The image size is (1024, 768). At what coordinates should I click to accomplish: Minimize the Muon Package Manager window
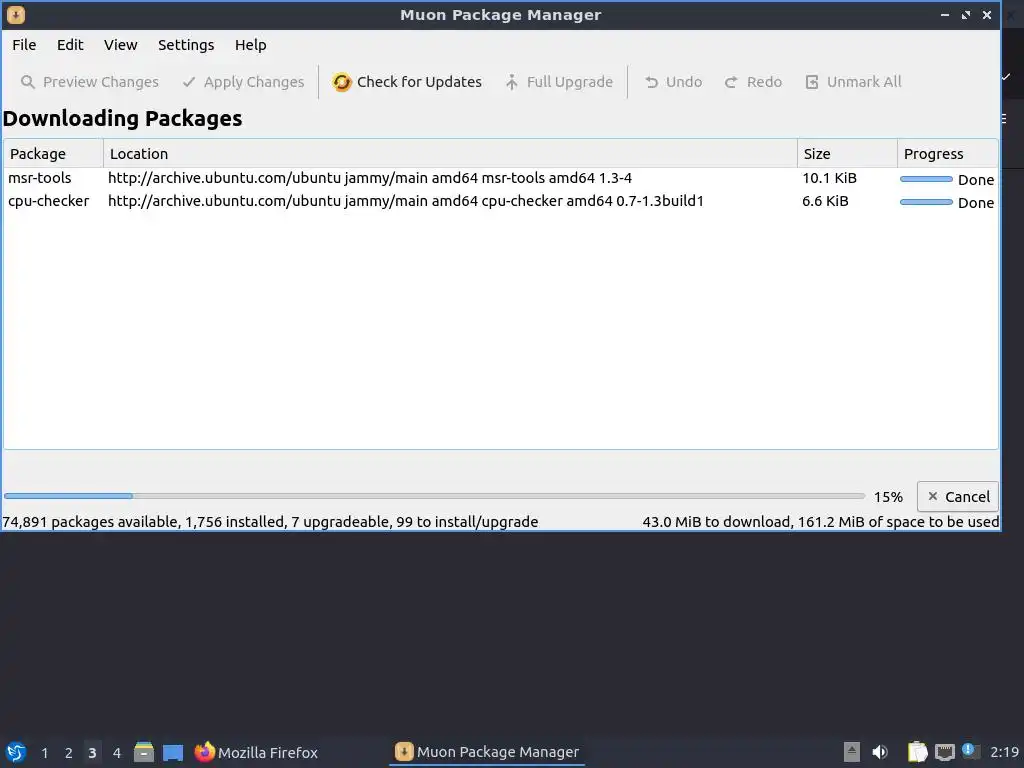(944, 14)
